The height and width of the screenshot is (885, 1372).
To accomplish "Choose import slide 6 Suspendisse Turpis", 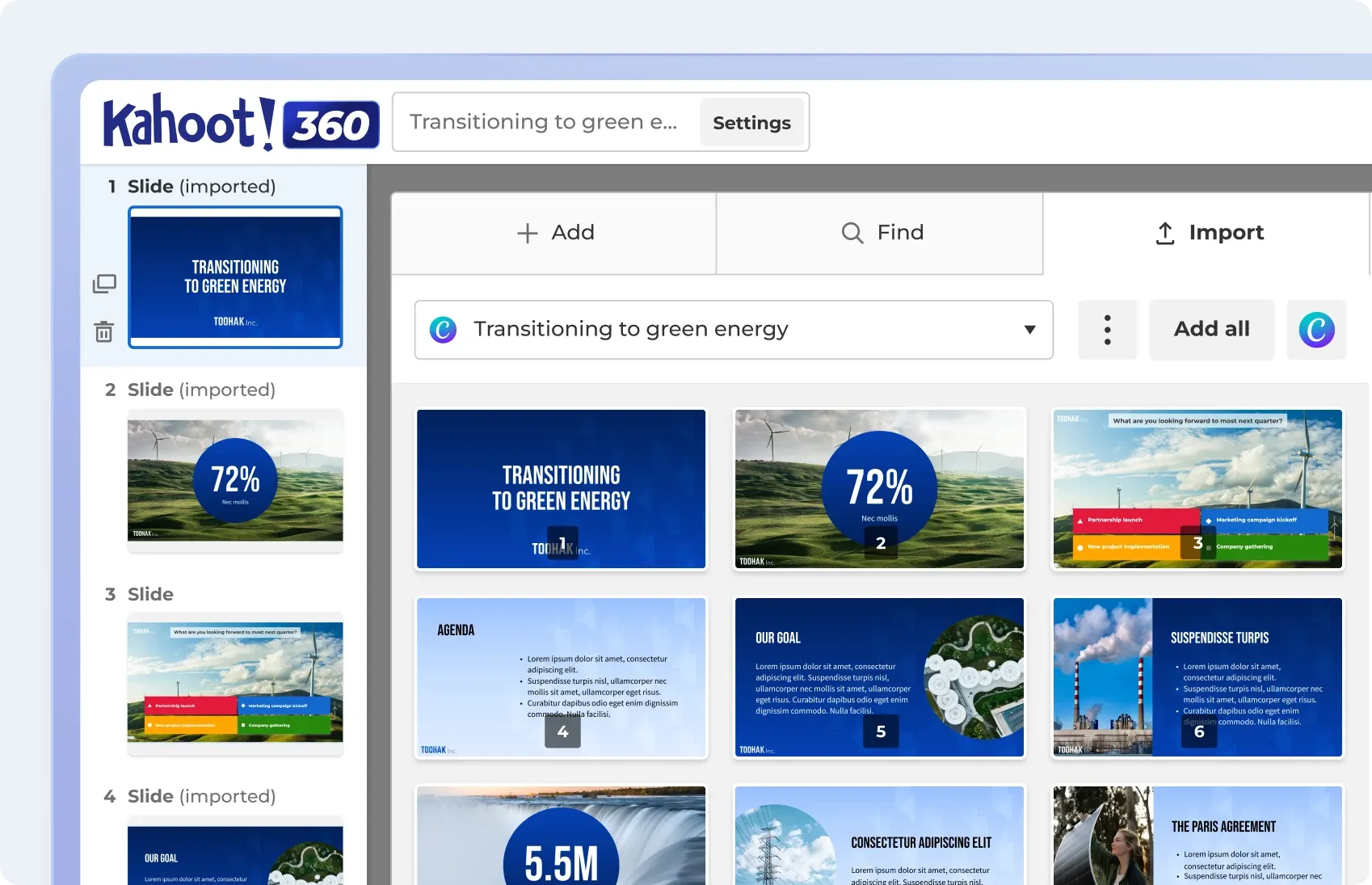I will (1197, 677).
